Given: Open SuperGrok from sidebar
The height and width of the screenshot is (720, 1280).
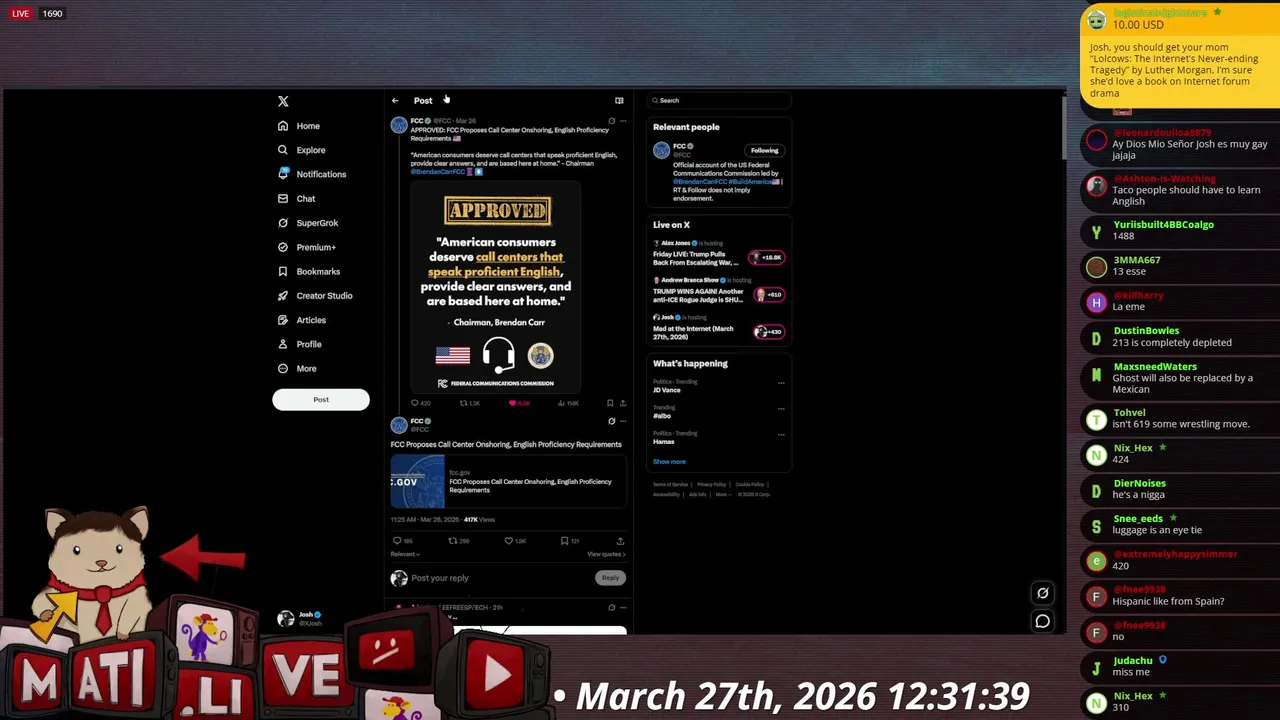Looking at the screenshot, I should pos(308,223).
